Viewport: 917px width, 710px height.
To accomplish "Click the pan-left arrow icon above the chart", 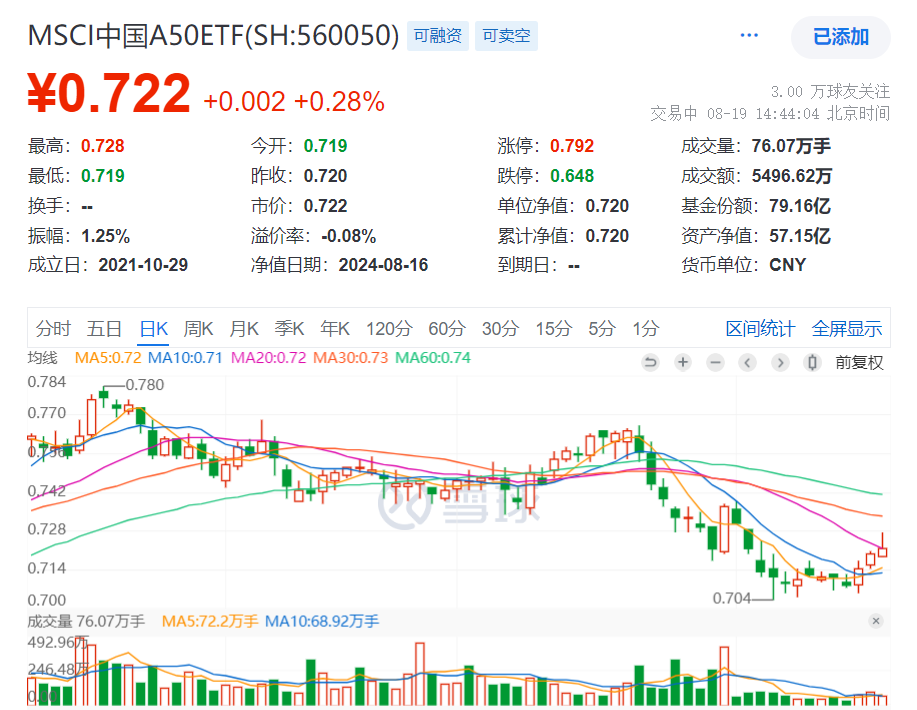I will pyautogui.click(x=748, y=362).
